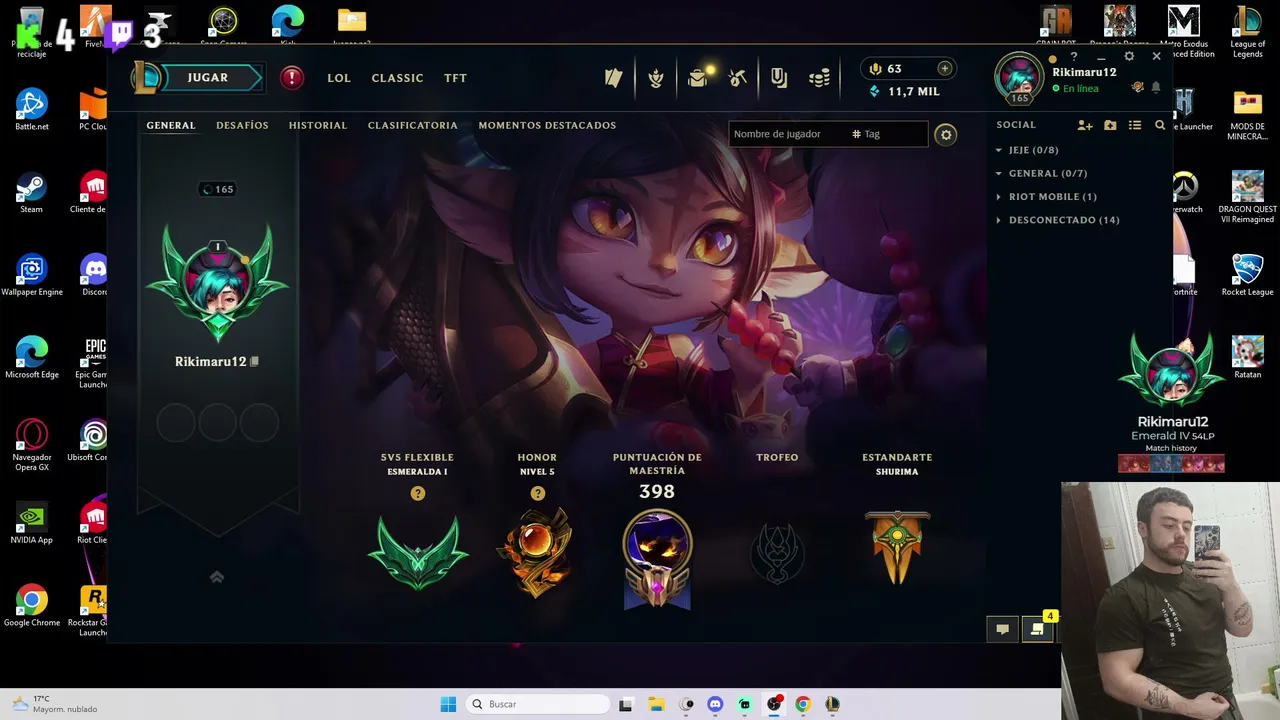
Task: Select the HISTORIAL profile tab
Action: pyautogui.click(x=318, y=125)
